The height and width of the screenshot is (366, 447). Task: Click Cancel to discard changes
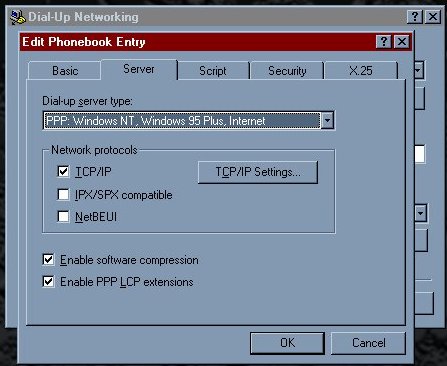coord(368,343)
